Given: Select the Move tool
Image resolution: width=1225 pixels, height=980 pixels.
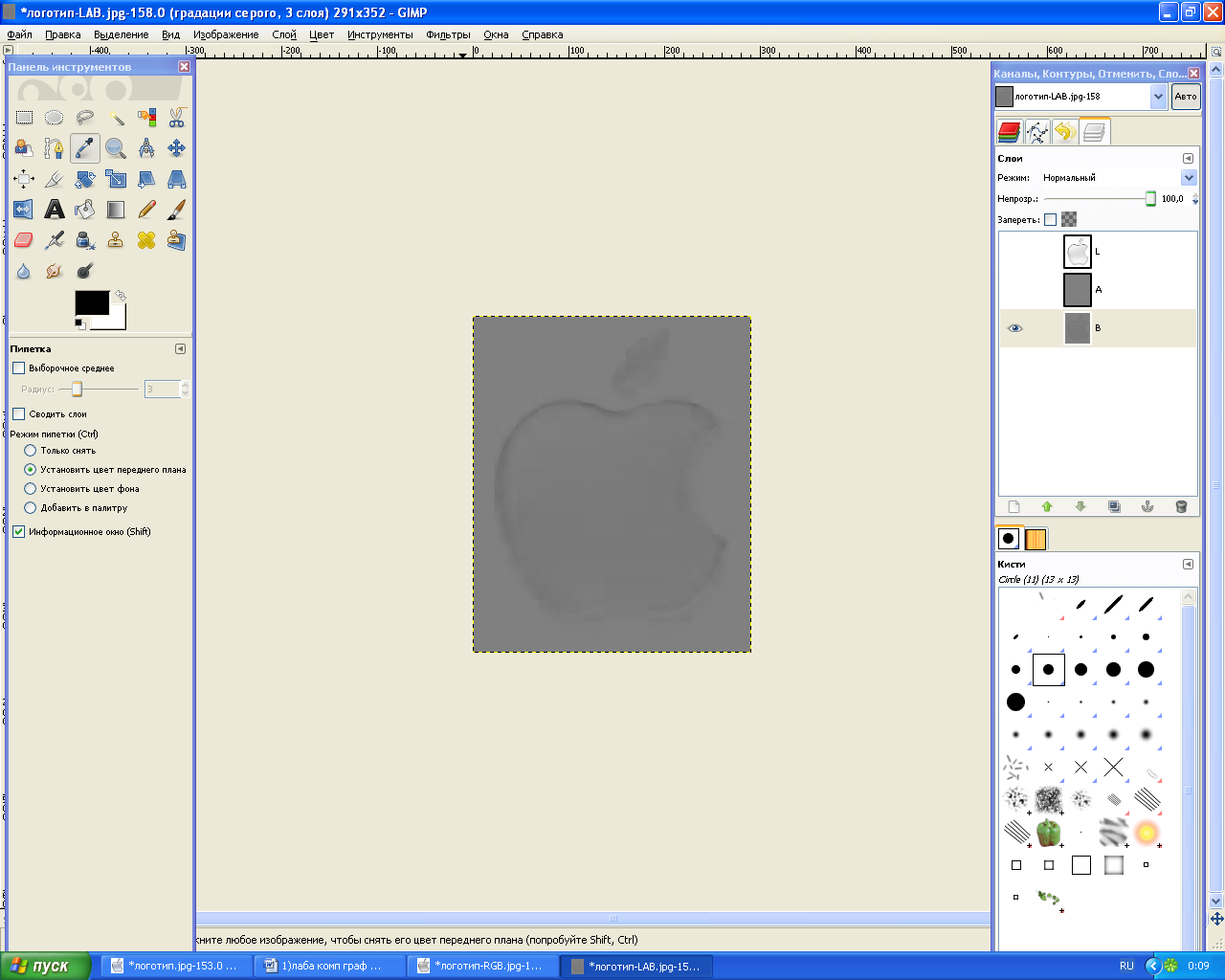Looking at the screenshot, I should [177, 148].
